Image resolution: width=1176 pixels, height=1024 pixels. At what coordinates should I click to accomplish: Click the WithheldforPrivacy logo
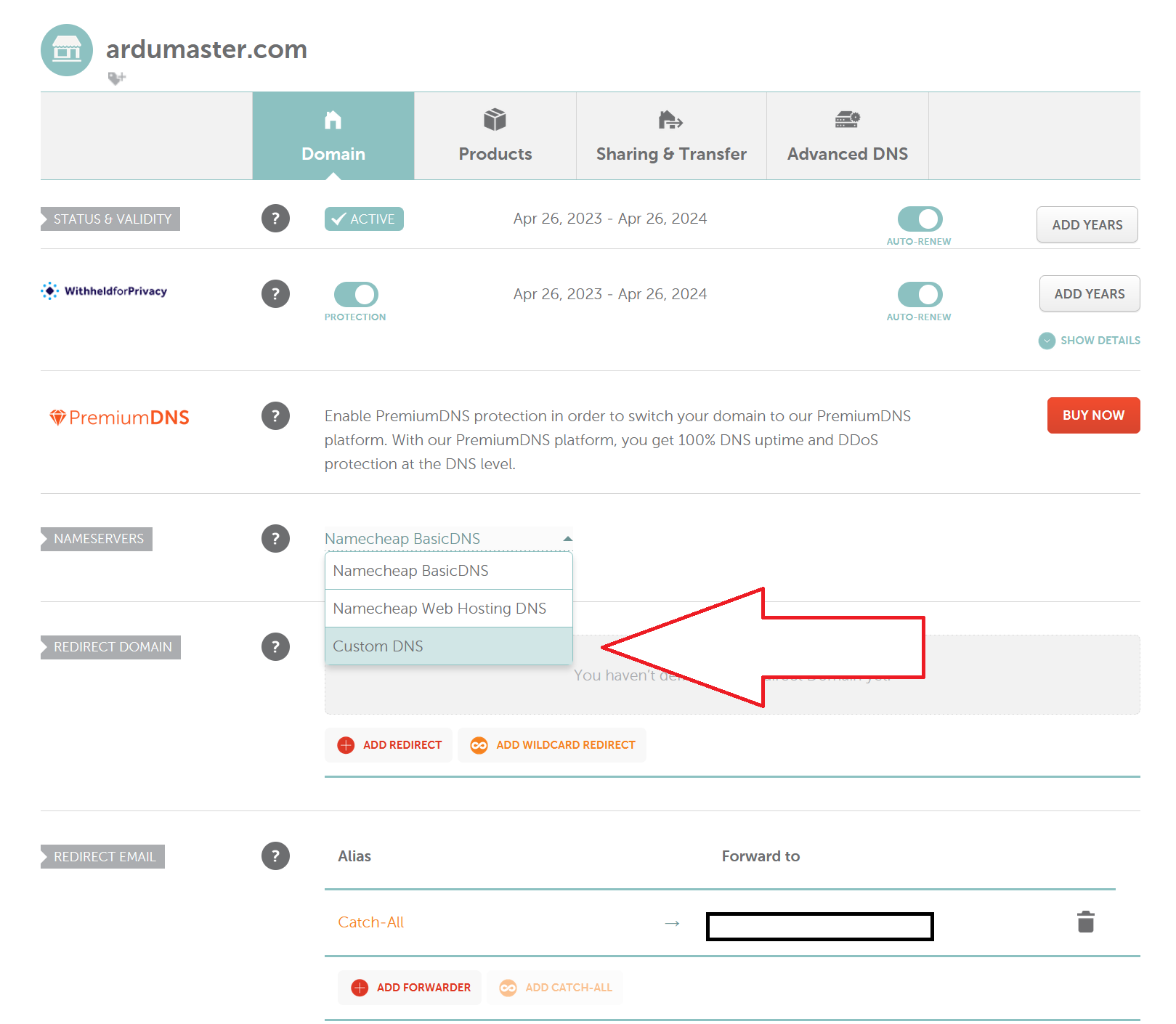tap(104, 291)
